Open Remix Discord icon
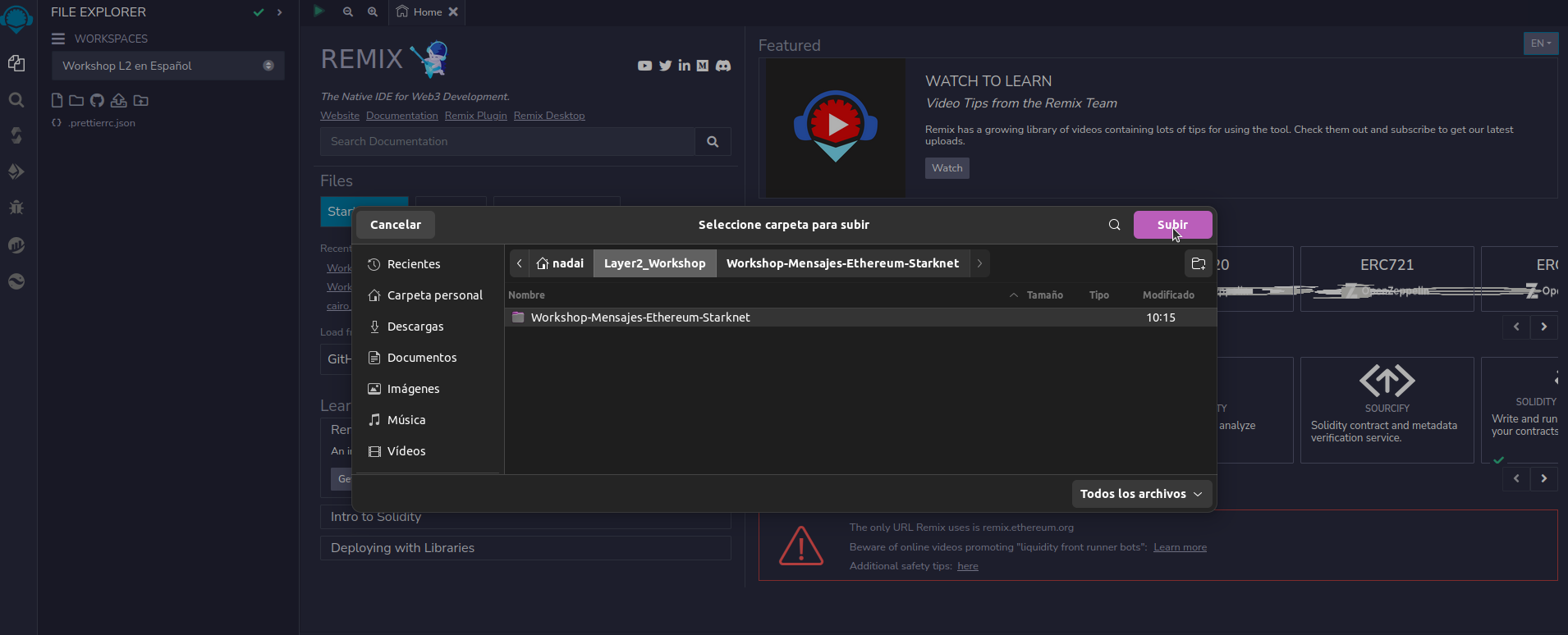Screen dimensions: 1568x635 (x=723, y=66)
